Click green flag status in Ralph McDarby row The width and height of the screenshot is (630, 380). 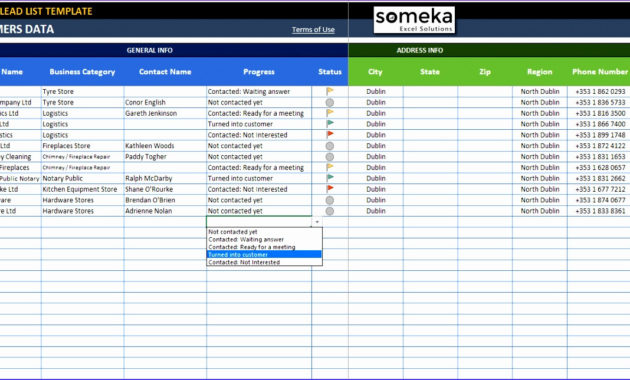[x=330, y=178]
